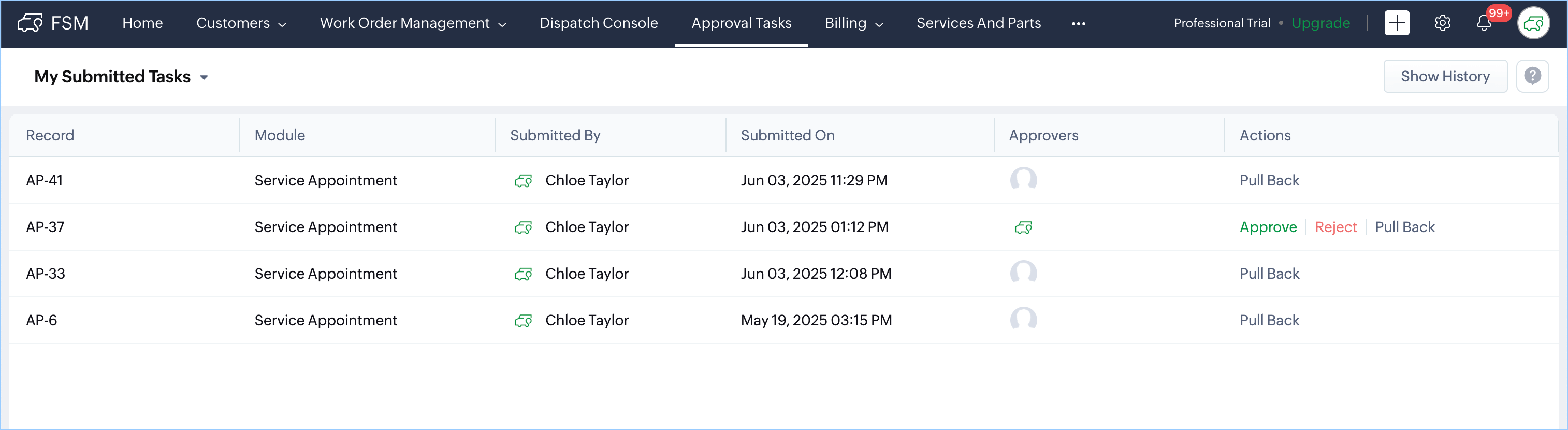Open the settings gear icon
Viewport: 1568px width, 430px height.
(x=1442, y=23)
